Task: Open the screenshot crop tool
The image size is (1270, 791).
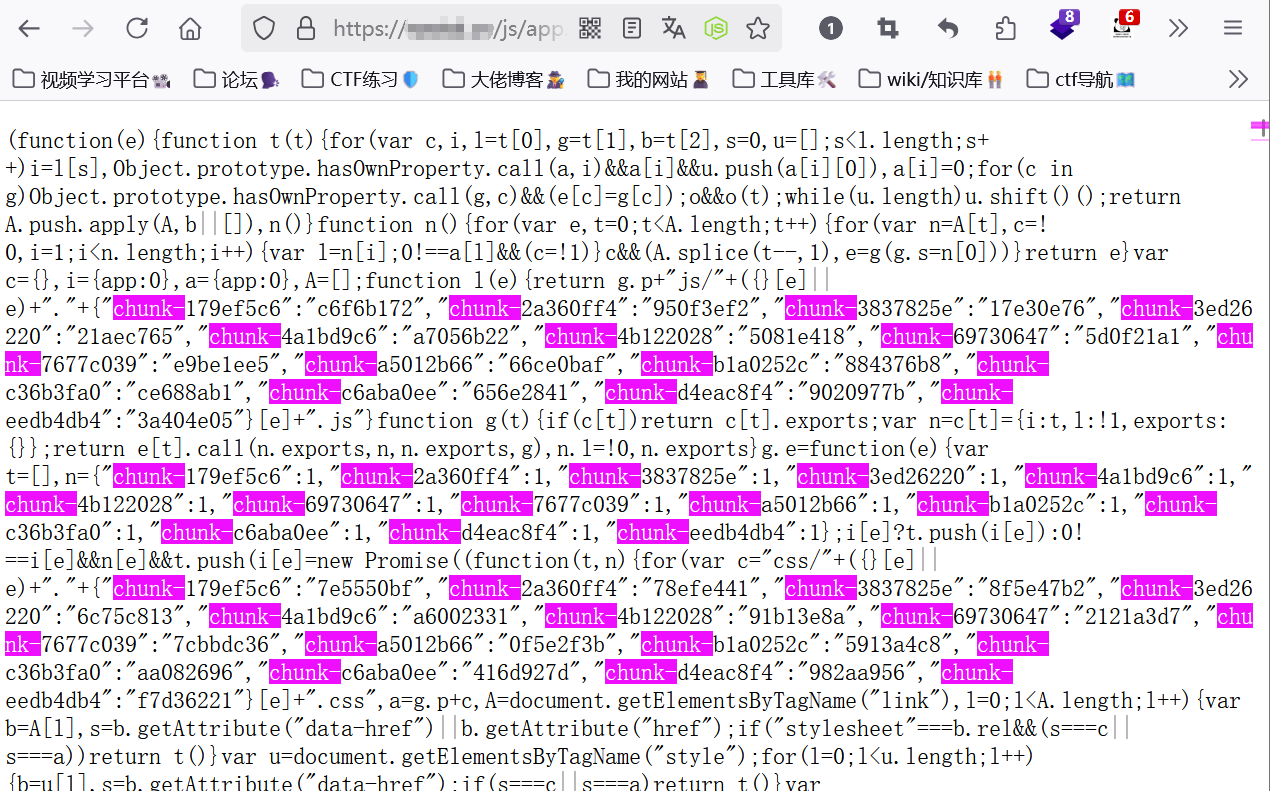Action: (888, 28)
